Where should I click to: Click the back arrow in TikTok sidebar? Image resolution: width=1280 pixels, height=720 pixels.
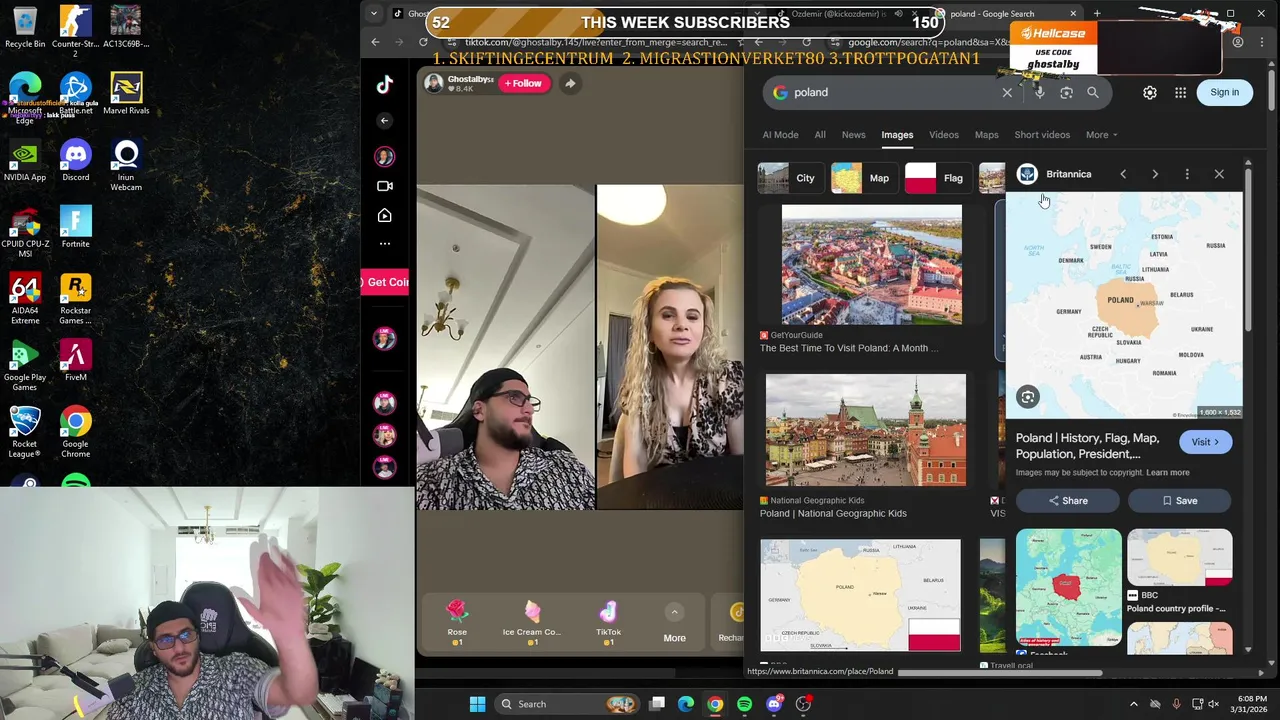click(384, 120)
